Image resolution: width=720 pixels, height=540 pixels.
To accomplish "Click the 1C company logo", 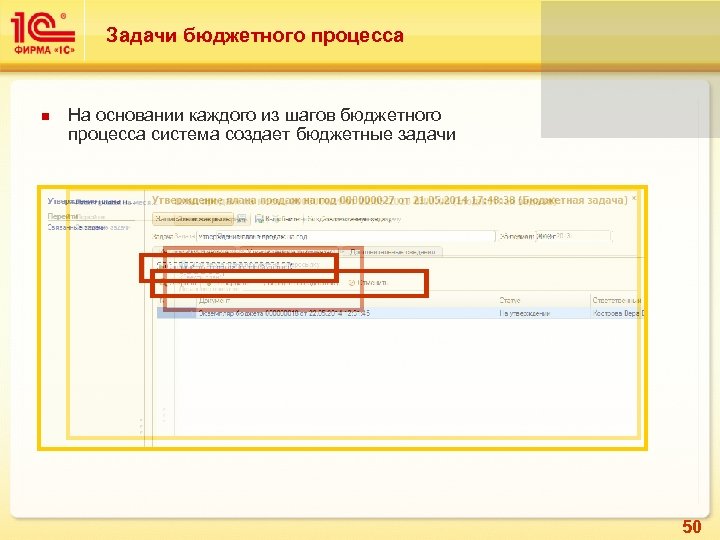I will tap(43, 33).
